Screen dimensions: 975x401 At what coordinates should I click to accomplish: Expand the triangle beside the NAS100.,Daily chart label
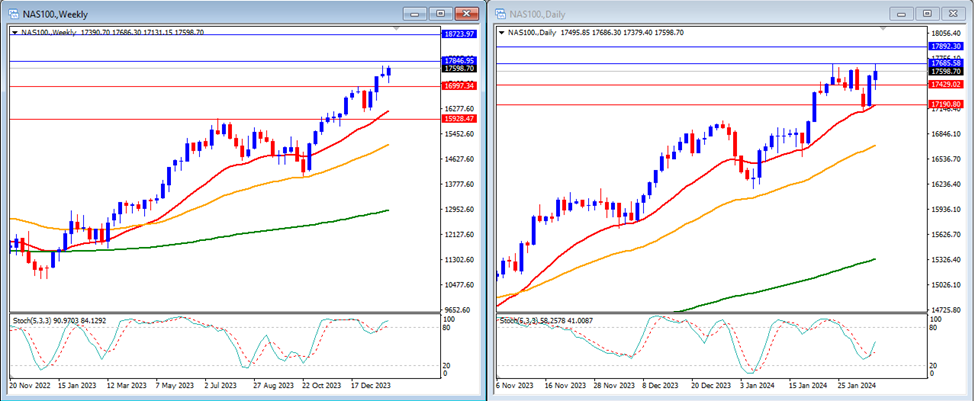pyautogui.click(x=502, y=32)
